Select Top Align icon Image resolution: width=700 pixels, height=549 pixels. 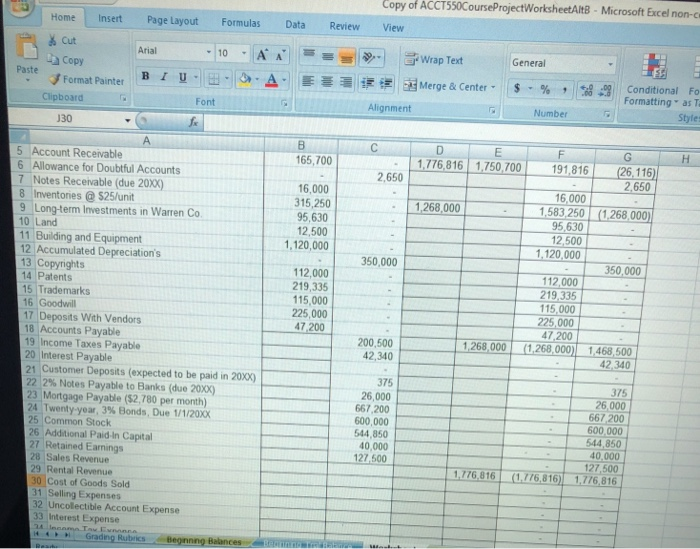click(x=308, y=55)
